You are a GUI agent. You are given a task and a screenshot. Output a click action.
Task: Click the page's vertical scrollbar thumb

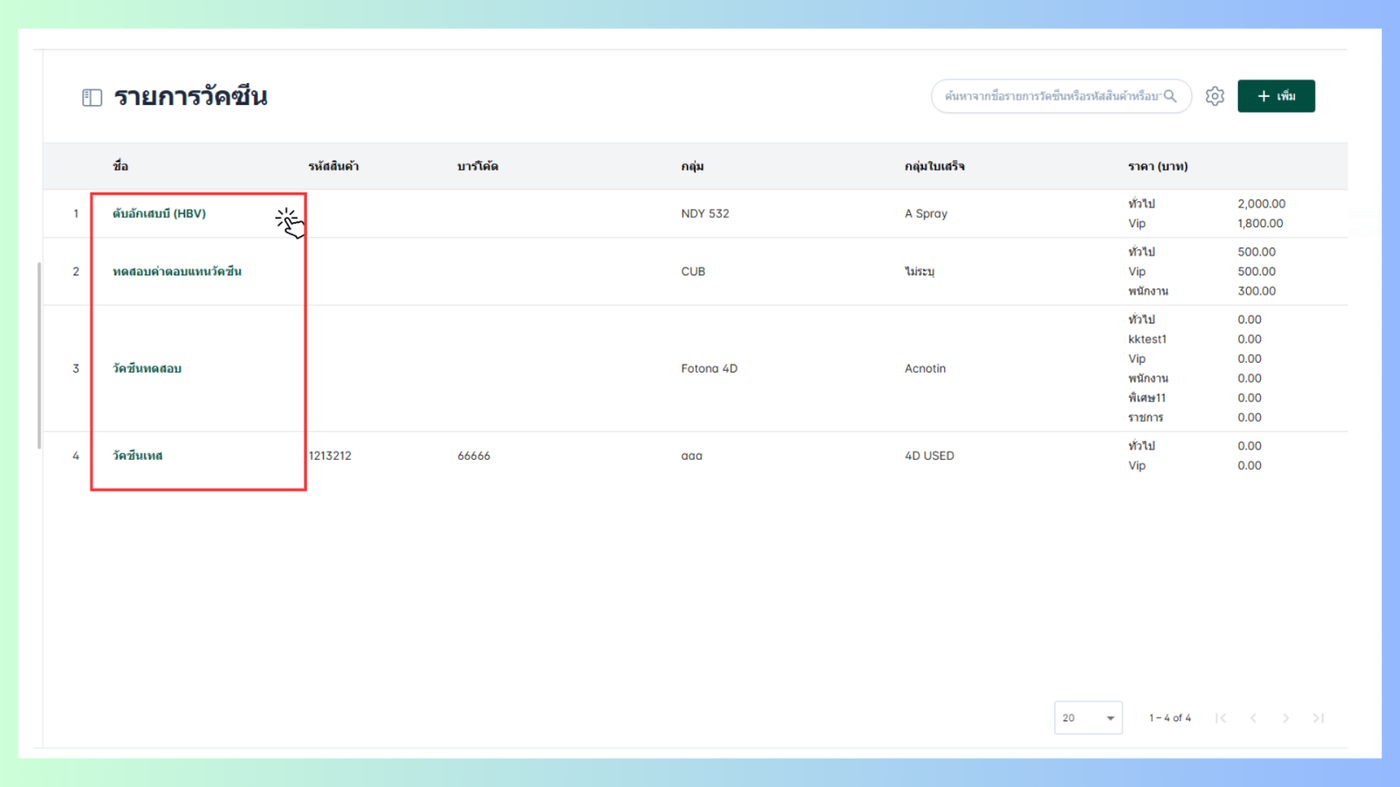tap(40, 356)
